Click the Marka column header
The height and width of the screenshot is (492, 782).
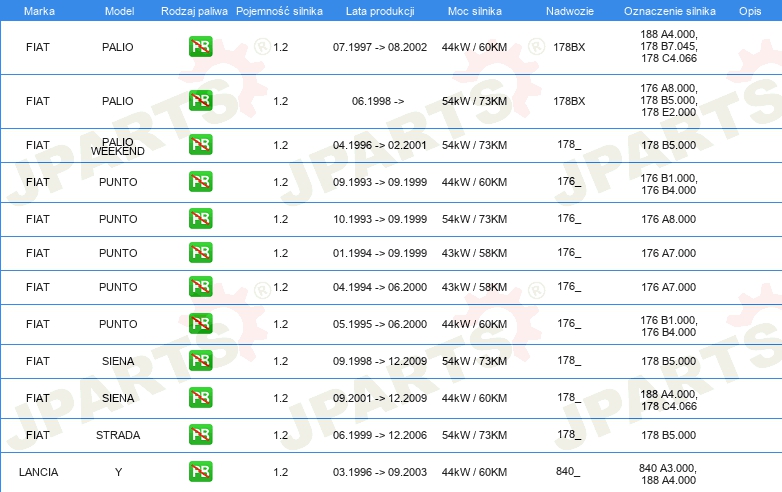[x=39, y=11]
